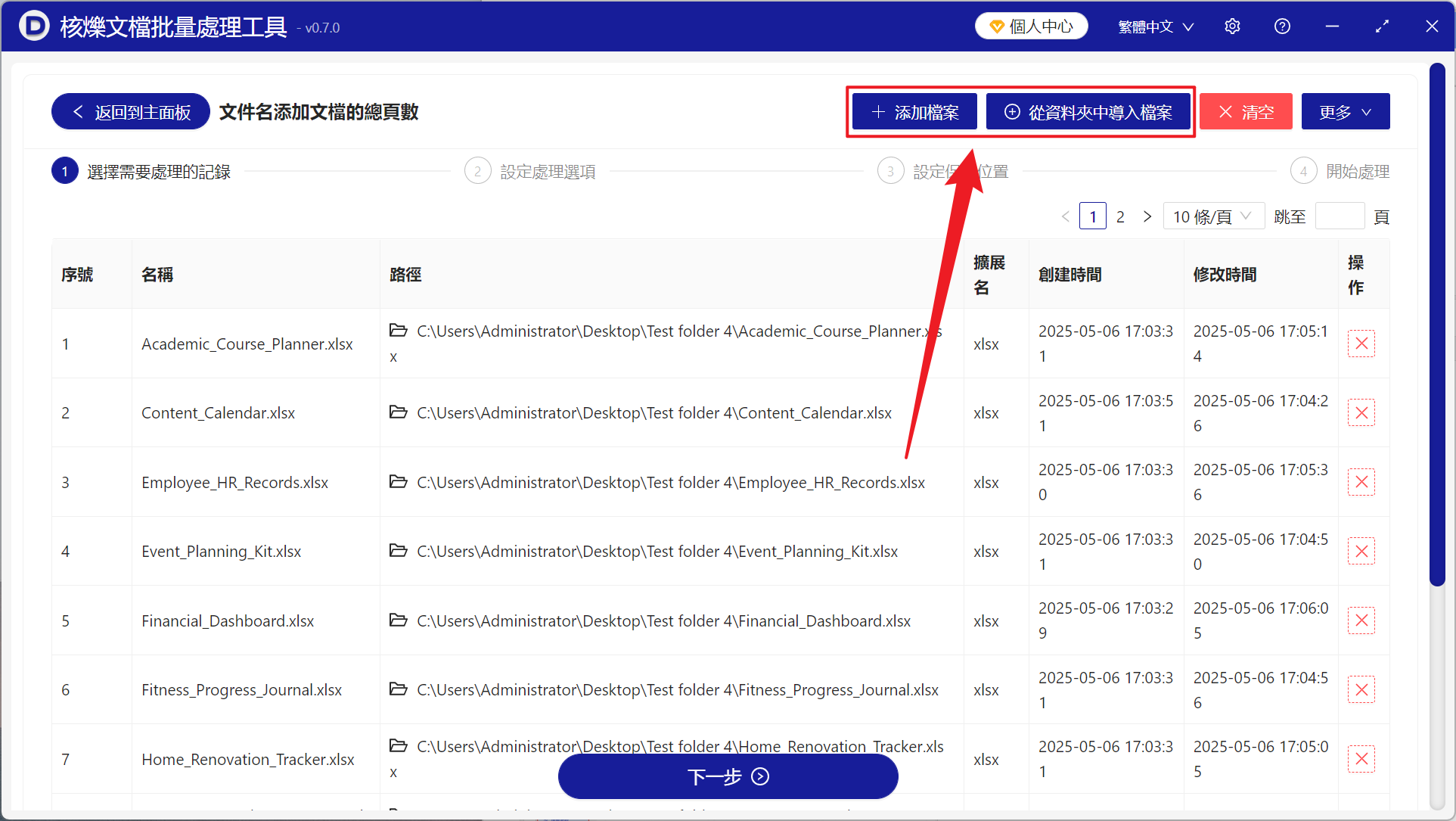Open folder icon for Content_Calendar path

(398, 412)
